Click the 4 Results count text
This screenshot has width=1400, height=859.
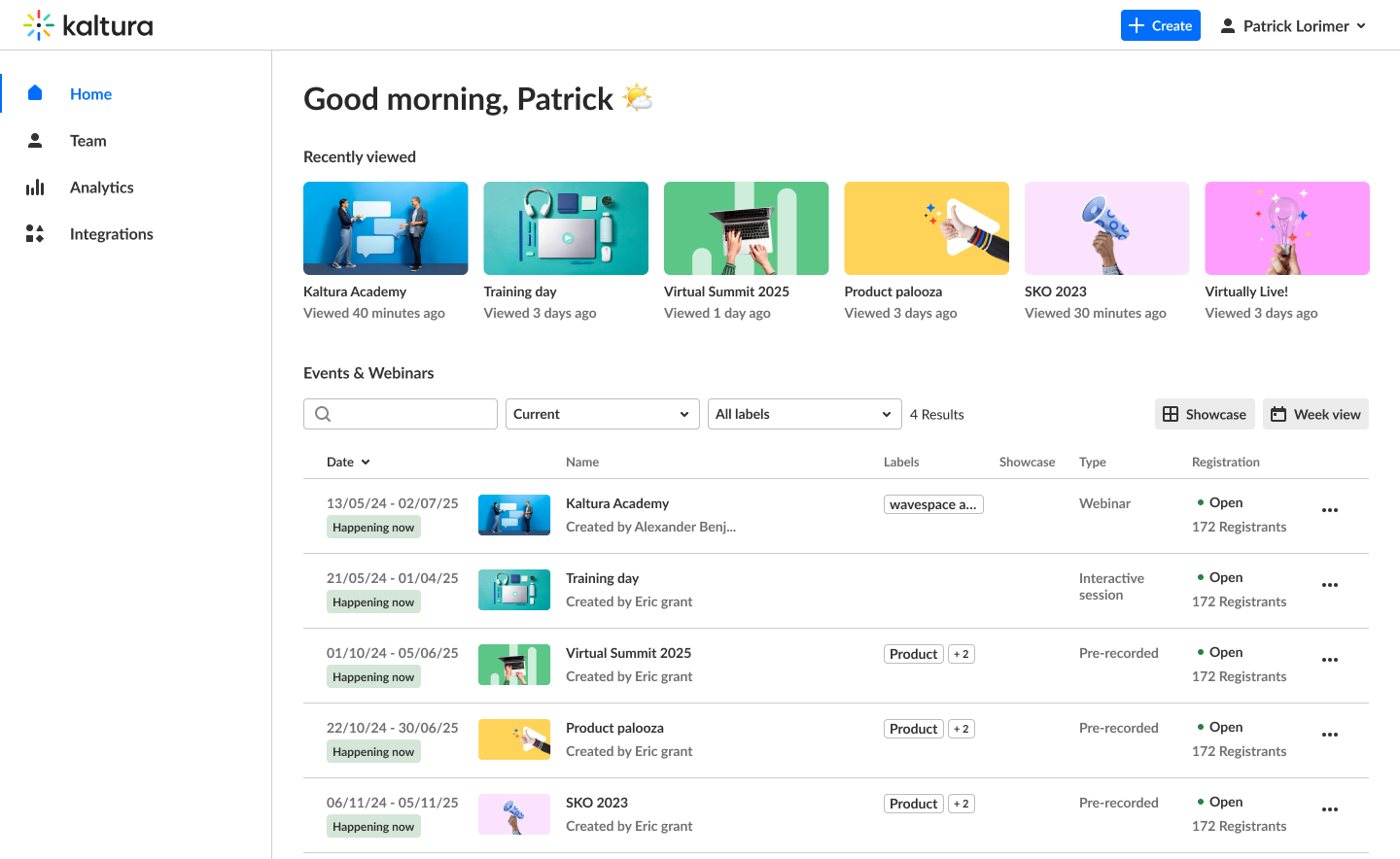point(937,414)
